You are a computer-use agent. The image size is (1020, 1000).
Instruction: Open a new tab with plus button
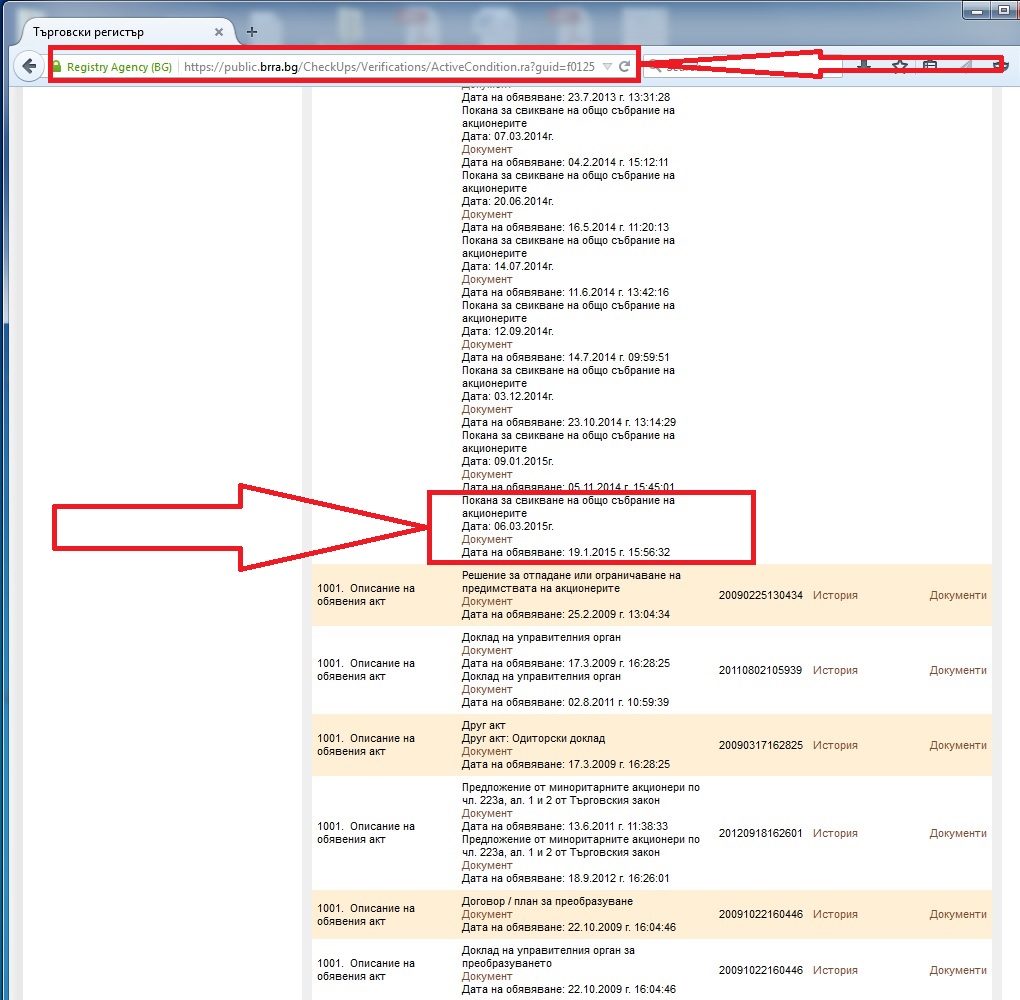252,32
